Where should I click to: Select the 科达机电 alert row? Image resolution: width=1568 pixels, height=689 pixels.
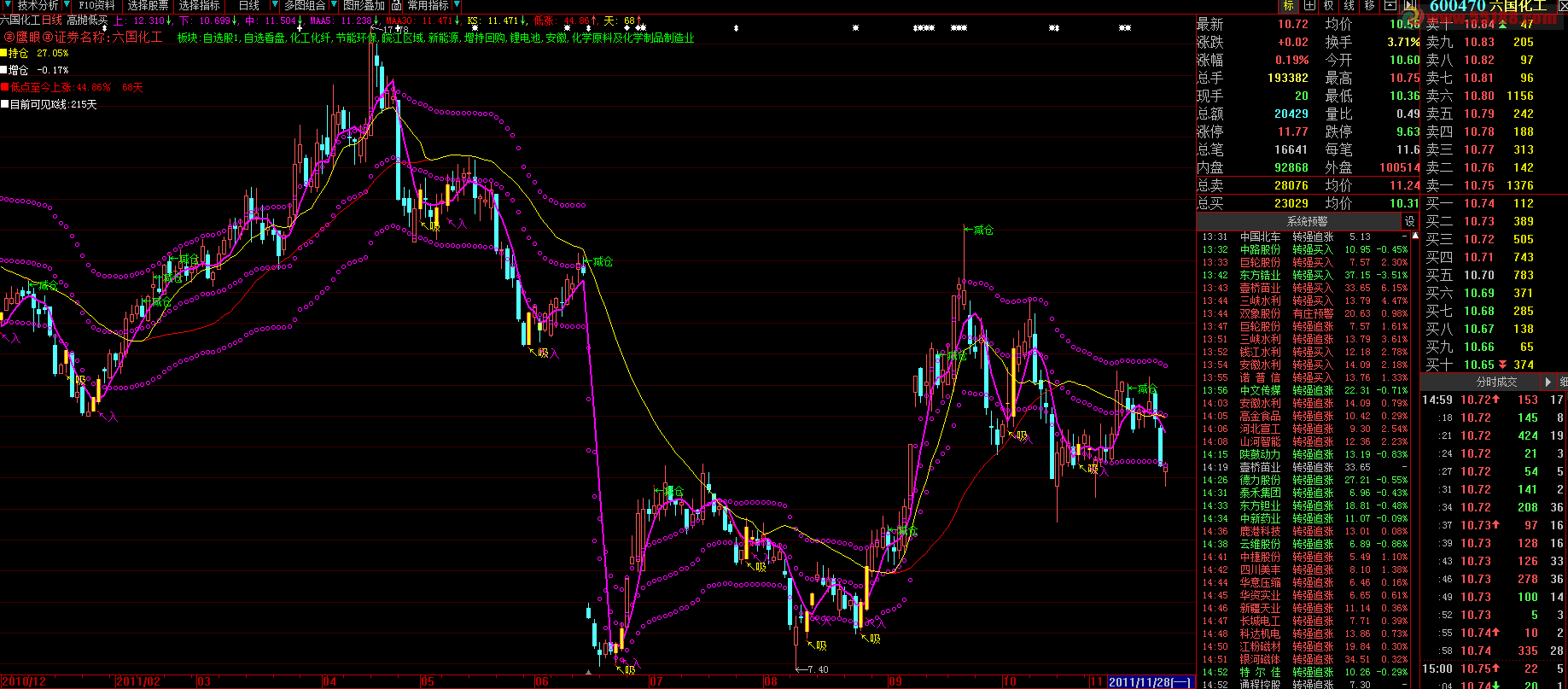[x=1305, y=634]
